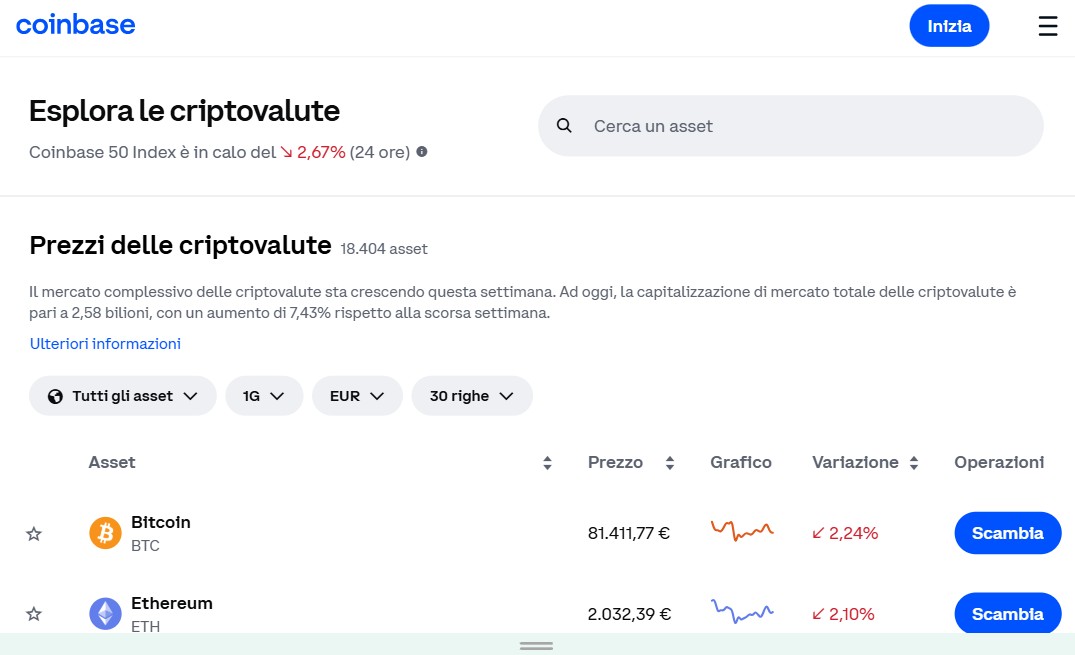Click the Grafico column header
This screenshot has height=655, width=1075.
click(740, 462)
